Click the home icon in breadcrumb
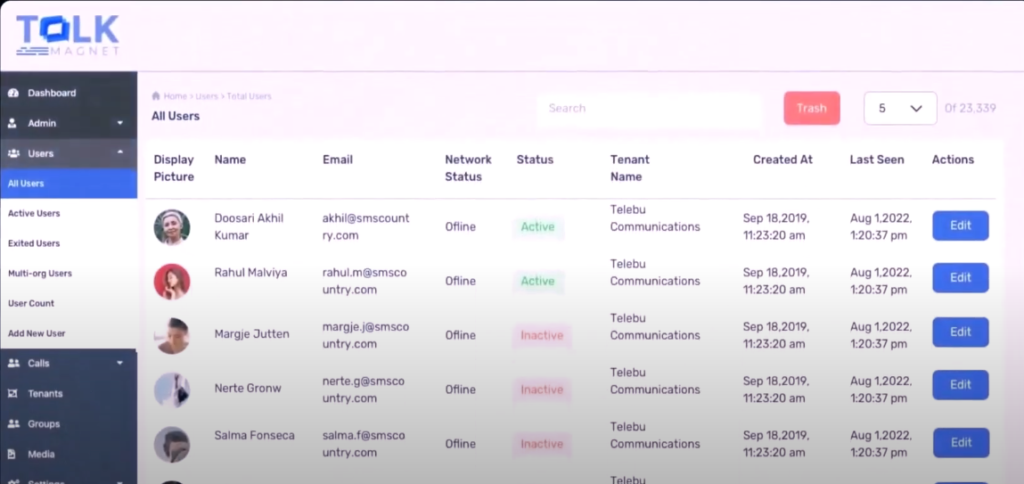Viewport: 1024px width, 484px height. [x=156, y=96]
